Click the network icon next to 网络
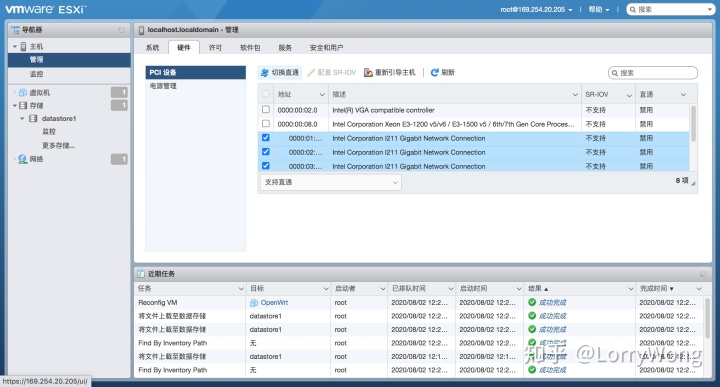Screen dimensions: 720x387 (x=22, y=159)
